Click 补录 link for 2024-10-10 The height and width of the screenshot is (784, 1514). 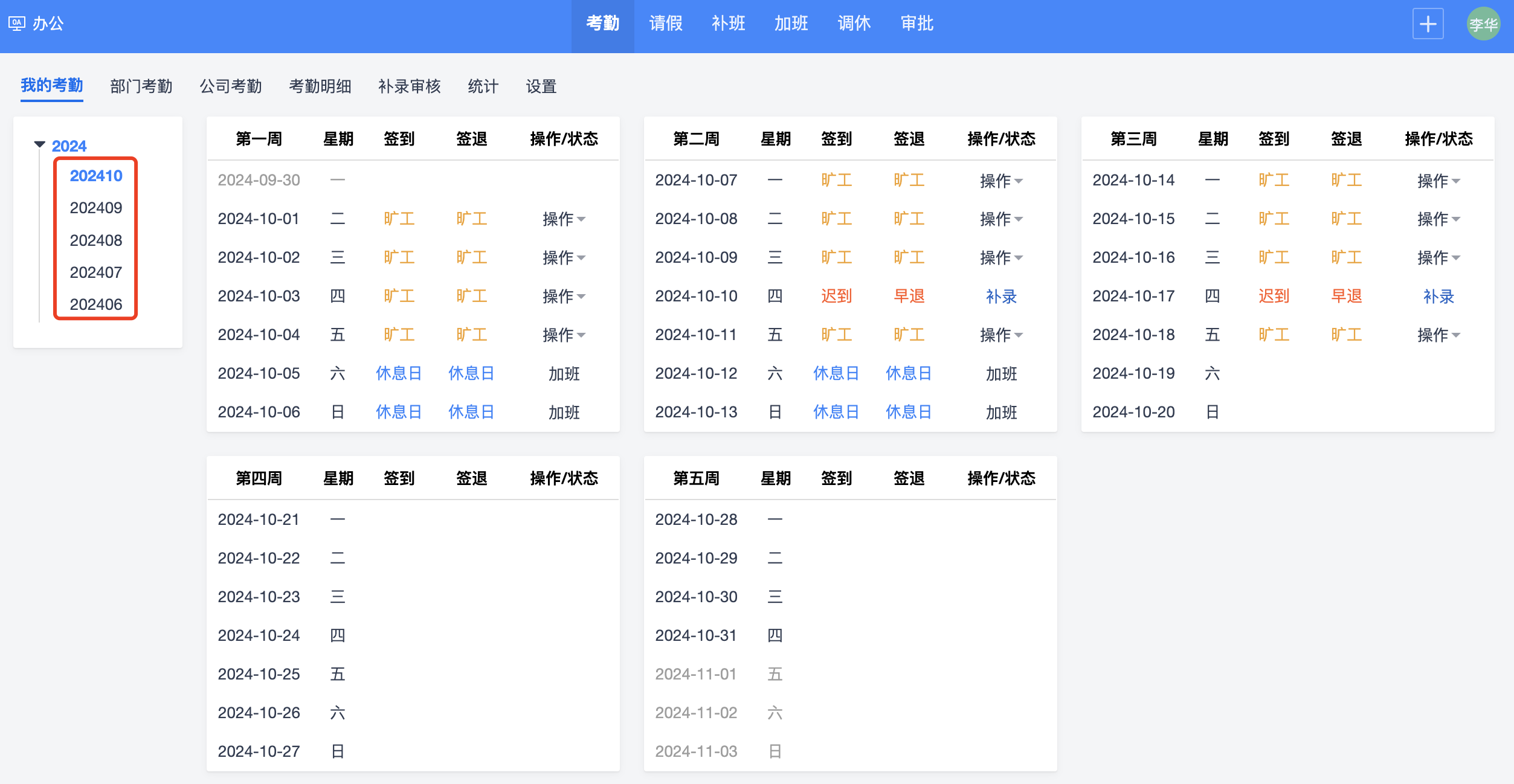(x=1001, y=296)
